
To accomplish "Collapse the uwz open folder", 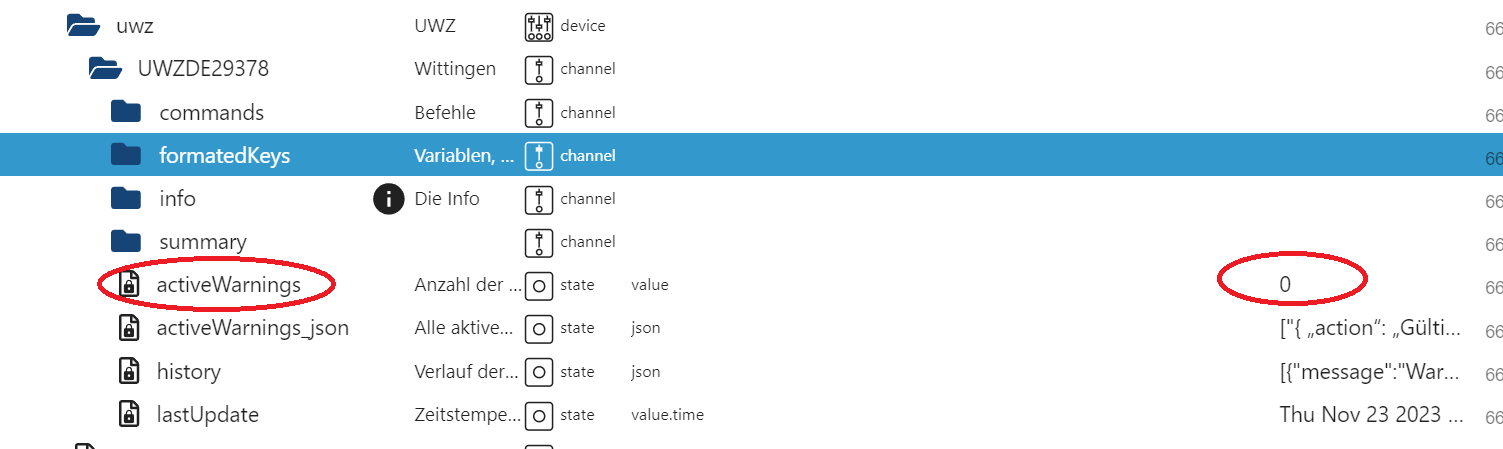I will click(x=83, y=26).
